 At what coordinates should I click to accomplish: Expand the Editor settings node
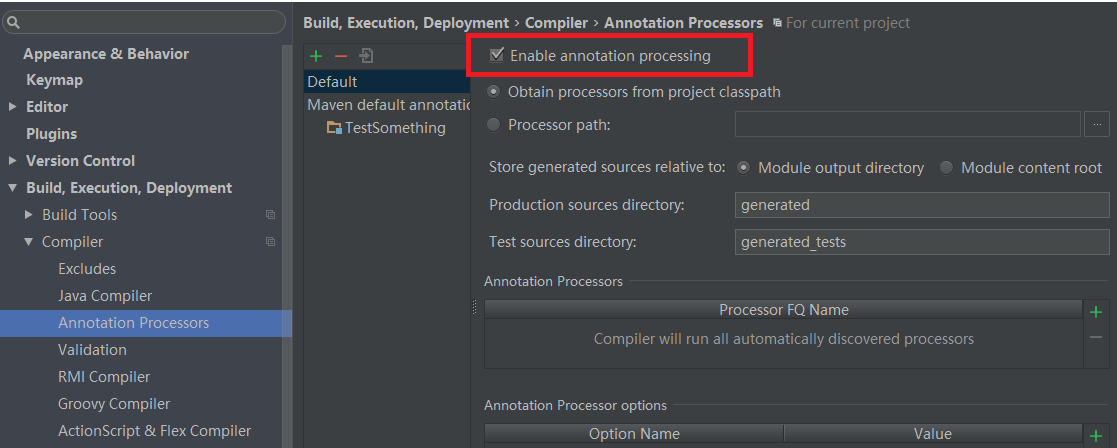12,107
